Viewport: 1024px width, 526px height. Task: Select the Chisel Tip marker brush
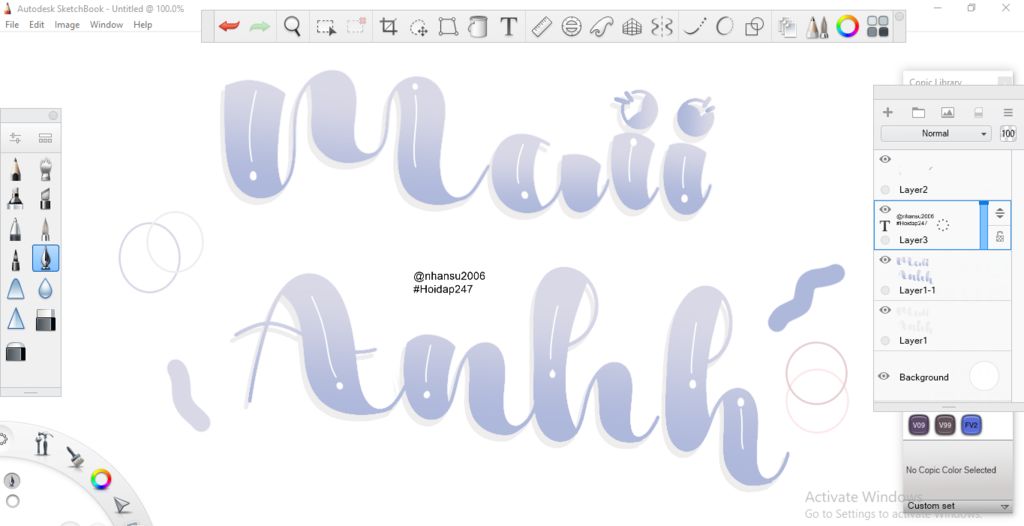point(45,198)
